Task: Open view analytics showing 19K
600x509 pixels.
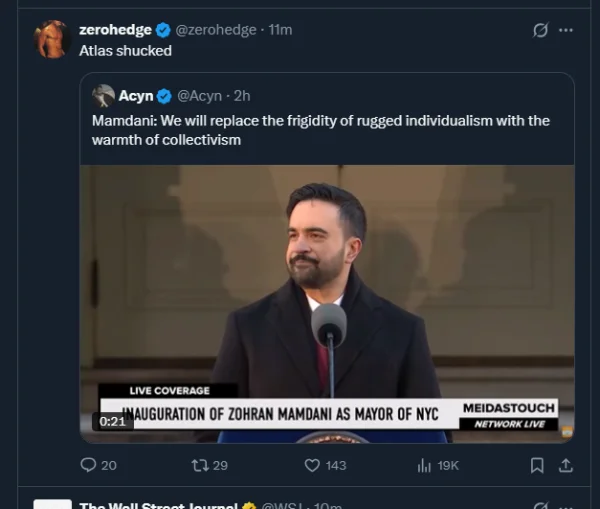Action: (x=423, y=465)
